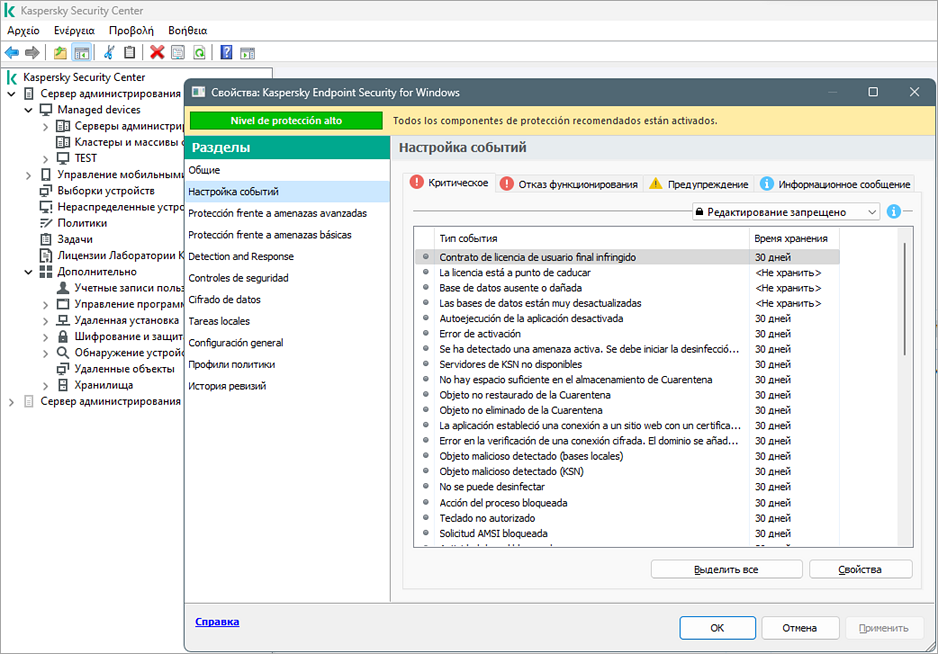Open the Controles de seguridad section
The image size is (938, 654).
point(287,278)
